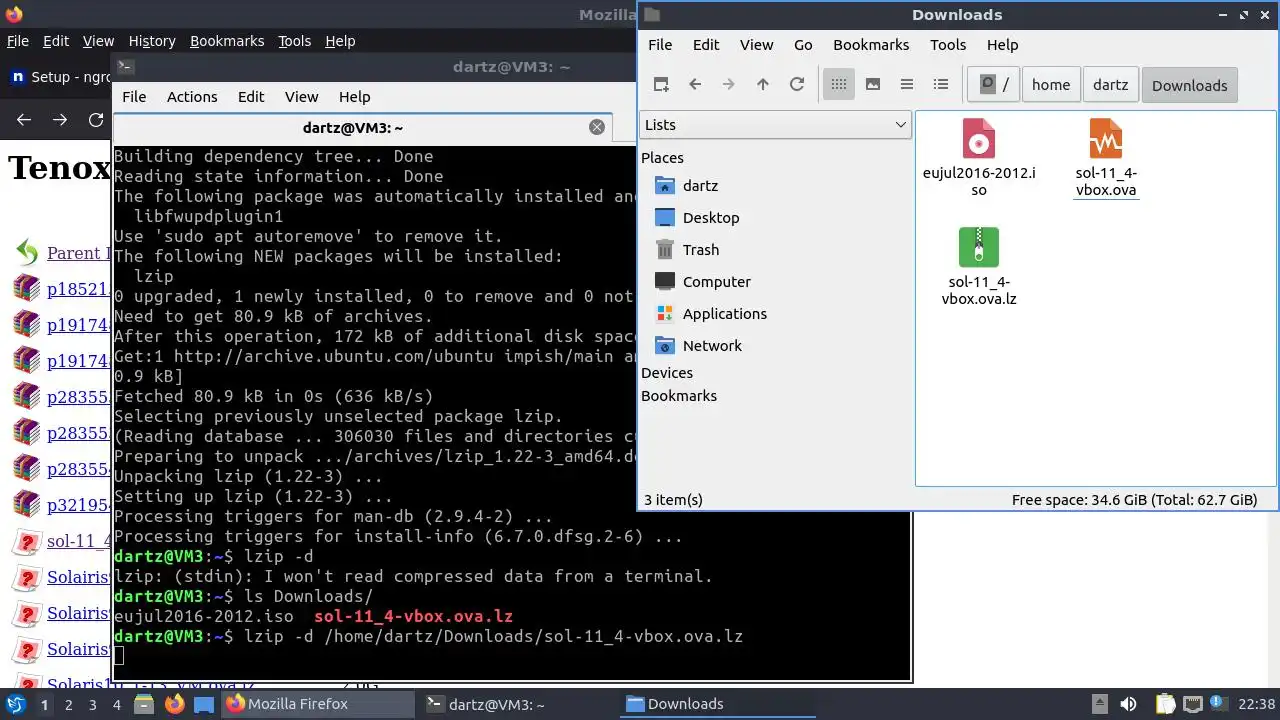Select the Devices heading in the sidebar
Image resolution: width=1280 pixels, height=720 pixels.
(x=667, y=373)
